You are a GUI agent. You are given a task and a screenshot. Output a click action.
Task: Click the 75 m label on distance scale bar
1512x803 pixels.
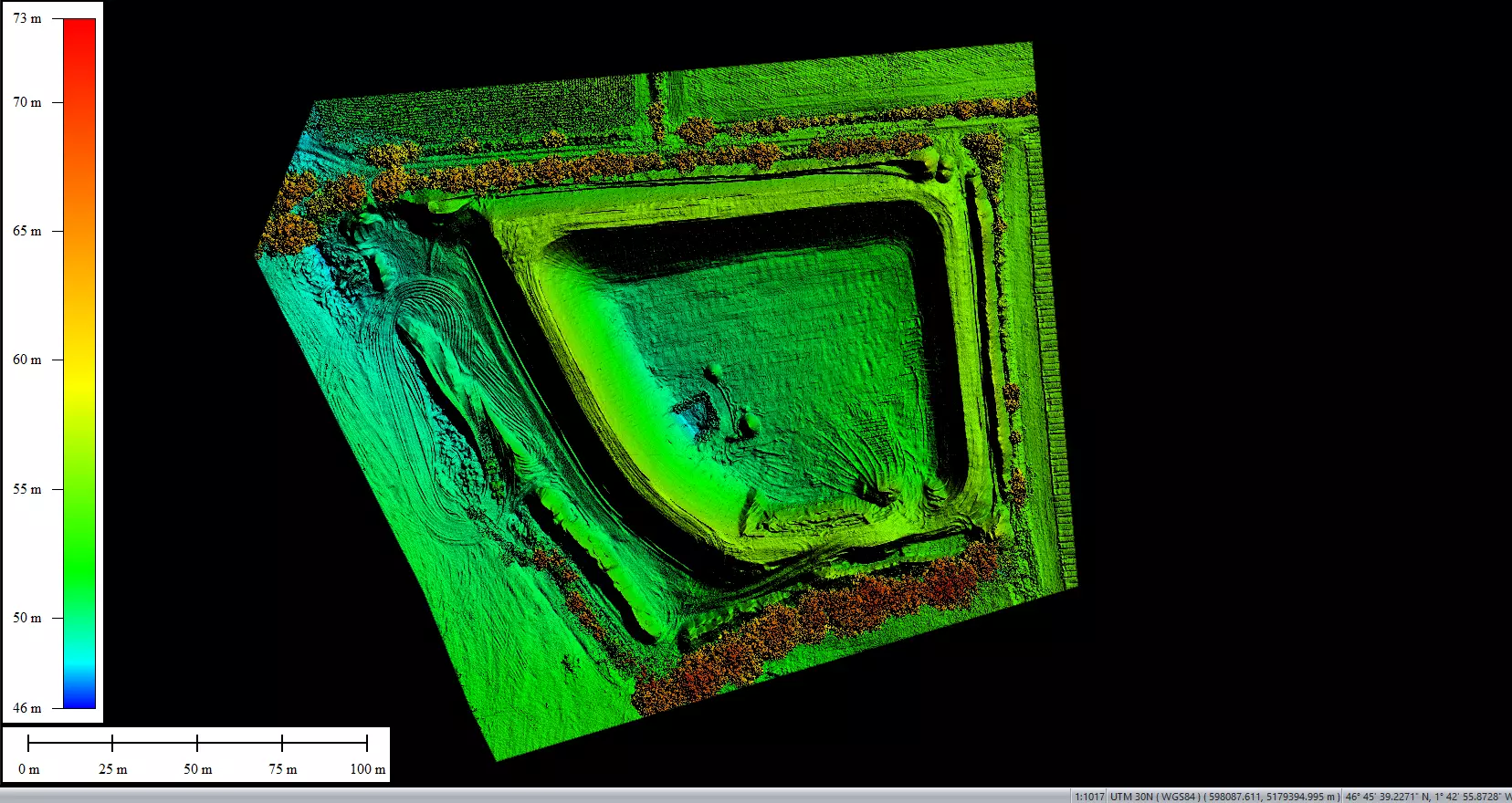pos(283,769)
